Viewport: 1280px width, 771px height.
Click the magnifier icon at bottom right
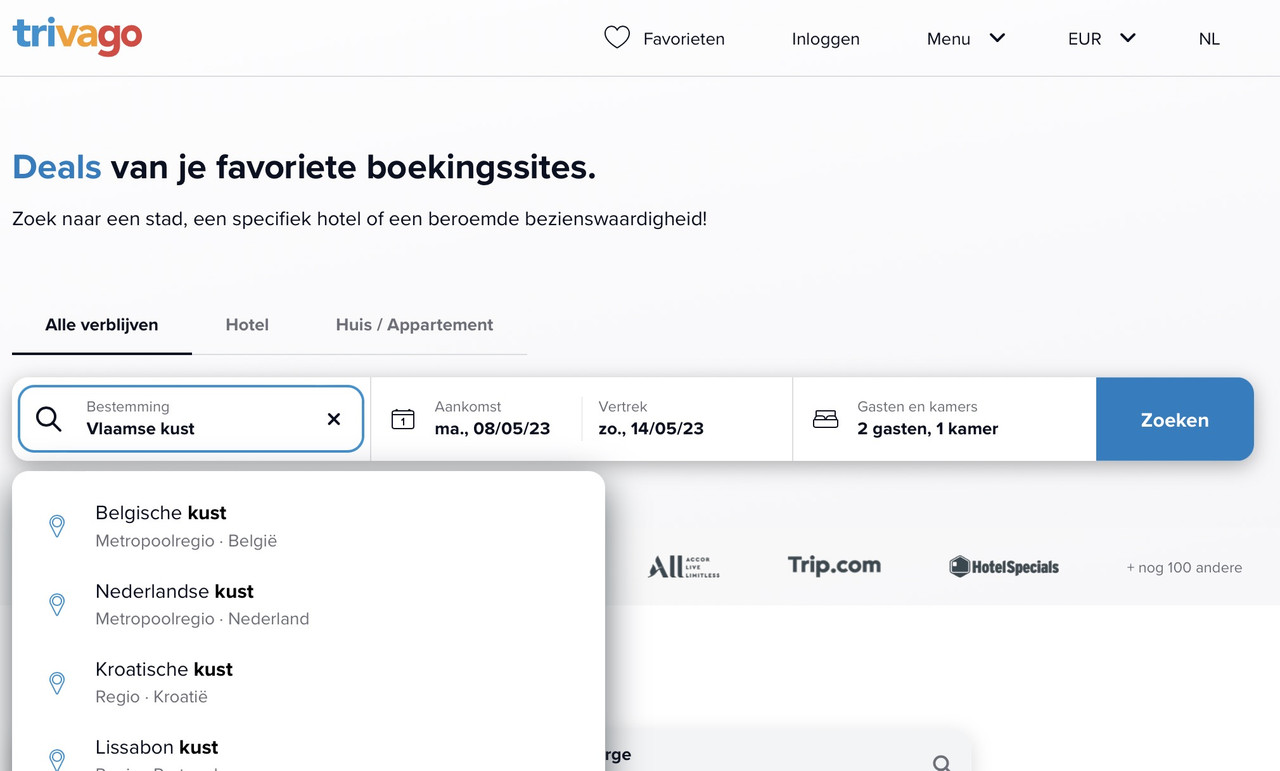(941, 763)
